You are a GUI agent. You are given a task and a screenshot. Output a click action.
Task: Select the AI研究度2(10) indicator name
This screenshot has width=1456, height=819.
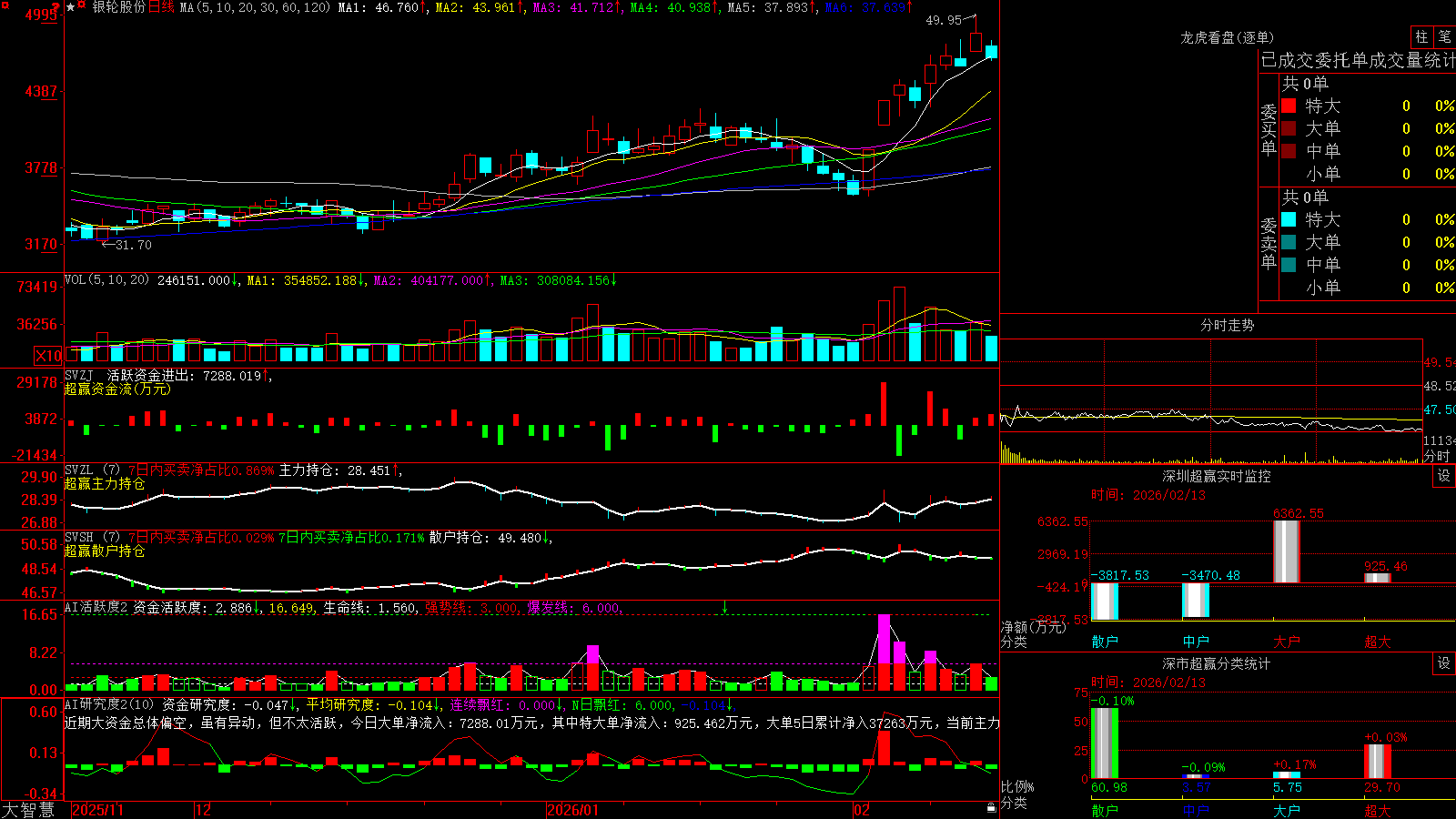coord(109,704)
